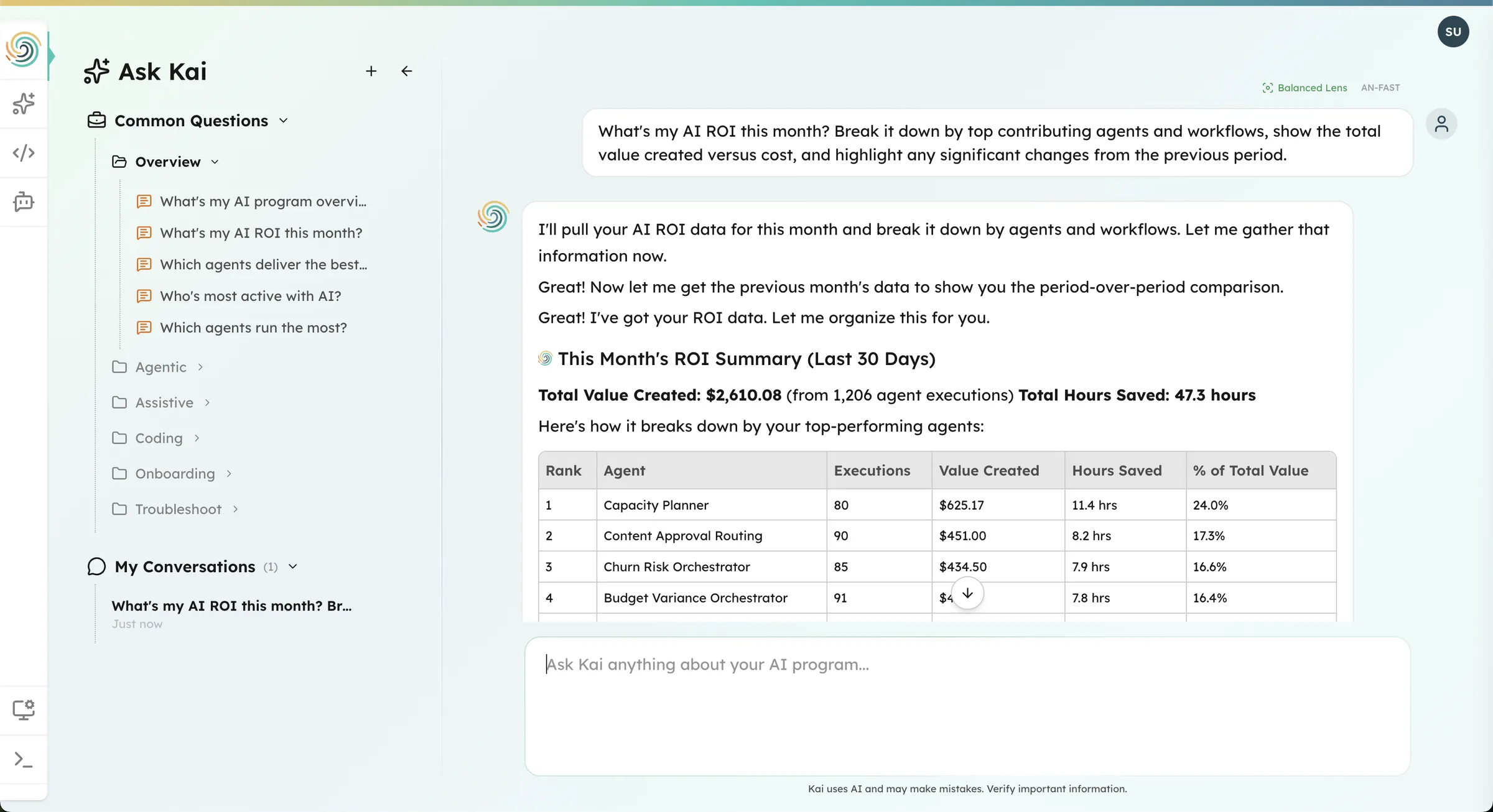1493x812 pixels.
Task: Collapse the Ask Kai panel with the back arrow
Action: click(407, 72)
